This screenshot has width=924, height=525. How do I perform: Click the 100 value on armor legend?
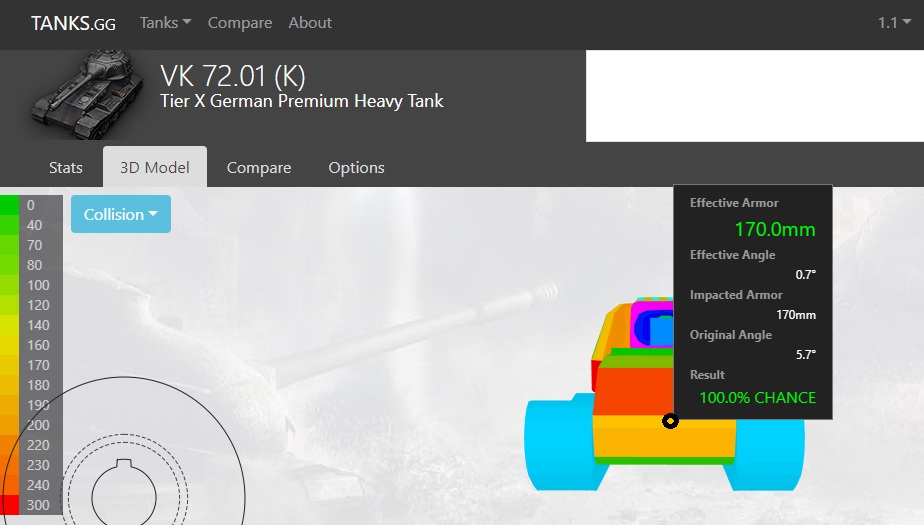[38, 285]
